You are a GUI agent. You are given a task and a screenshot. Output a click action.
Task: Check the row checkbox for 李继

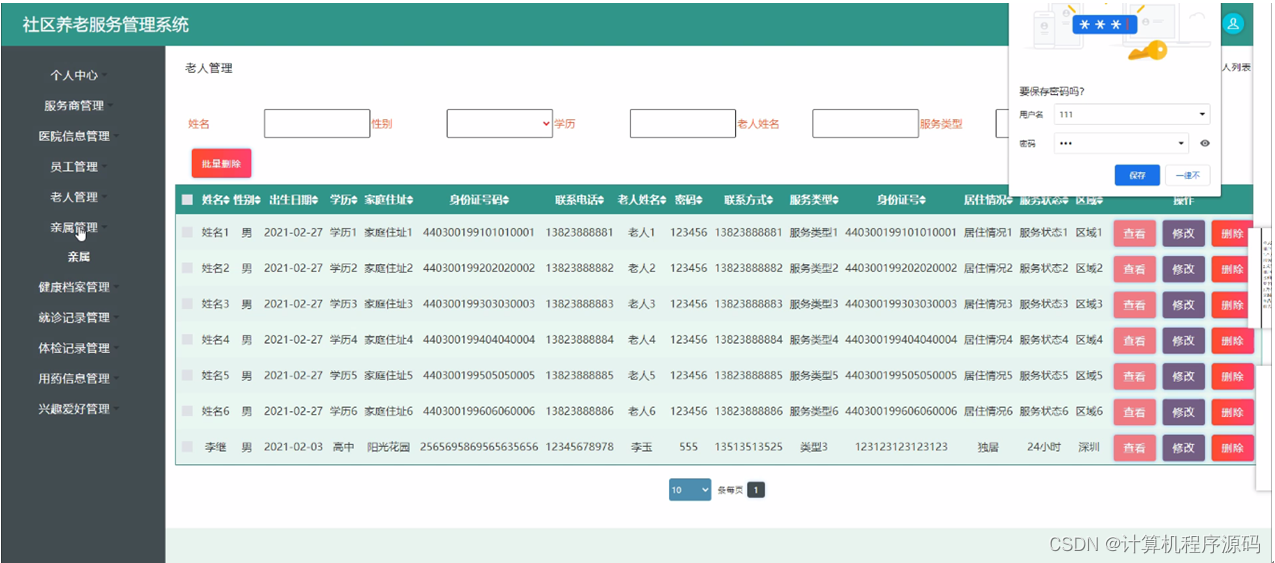(187, 447)
